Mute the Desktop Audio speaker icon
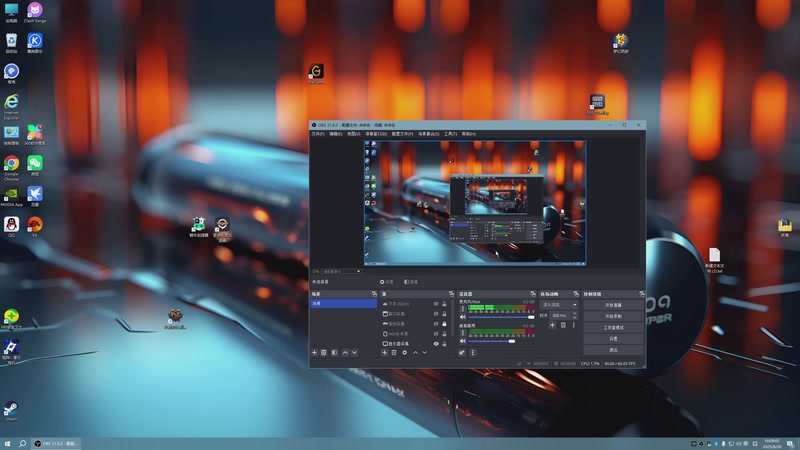Image resolution: width=800 pixels, height=450 pixels. click(x=463, y=341)
